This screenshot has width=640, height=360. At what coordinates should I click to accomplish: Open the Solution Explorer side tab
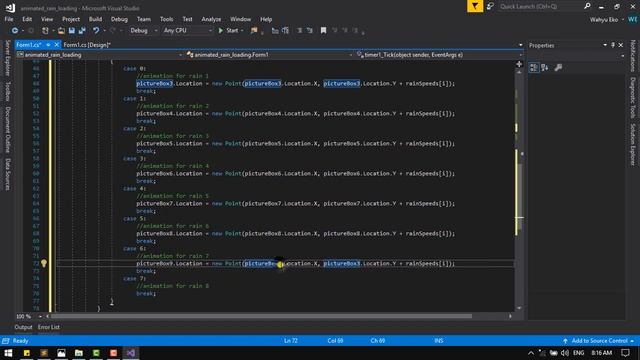(x=633, y=145)
